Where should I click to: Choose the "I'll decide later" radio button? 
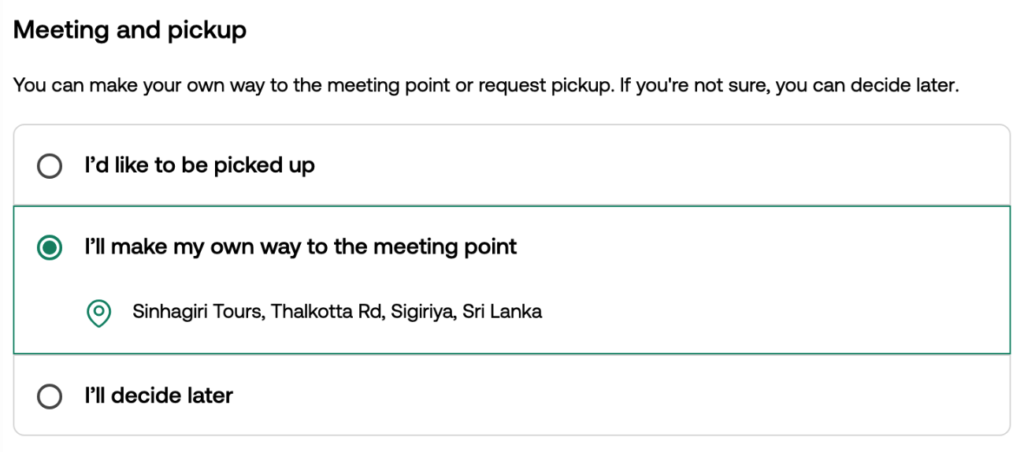49,396
